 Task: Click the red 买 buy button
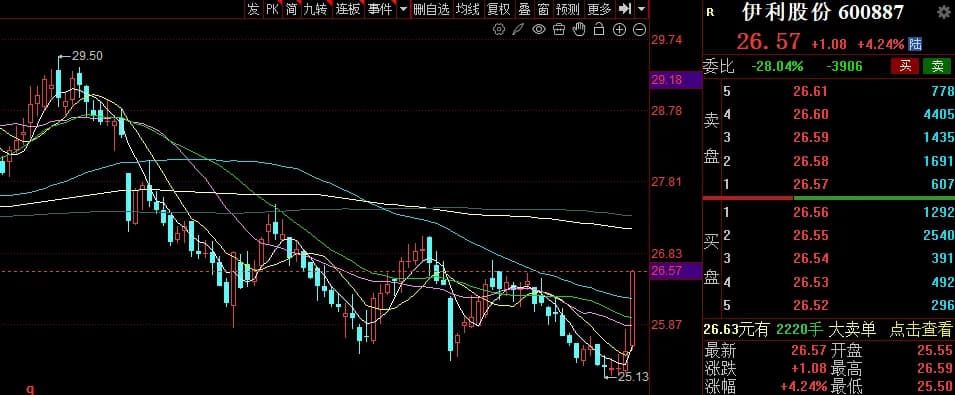pyautogui.click(x=905, y=66)
